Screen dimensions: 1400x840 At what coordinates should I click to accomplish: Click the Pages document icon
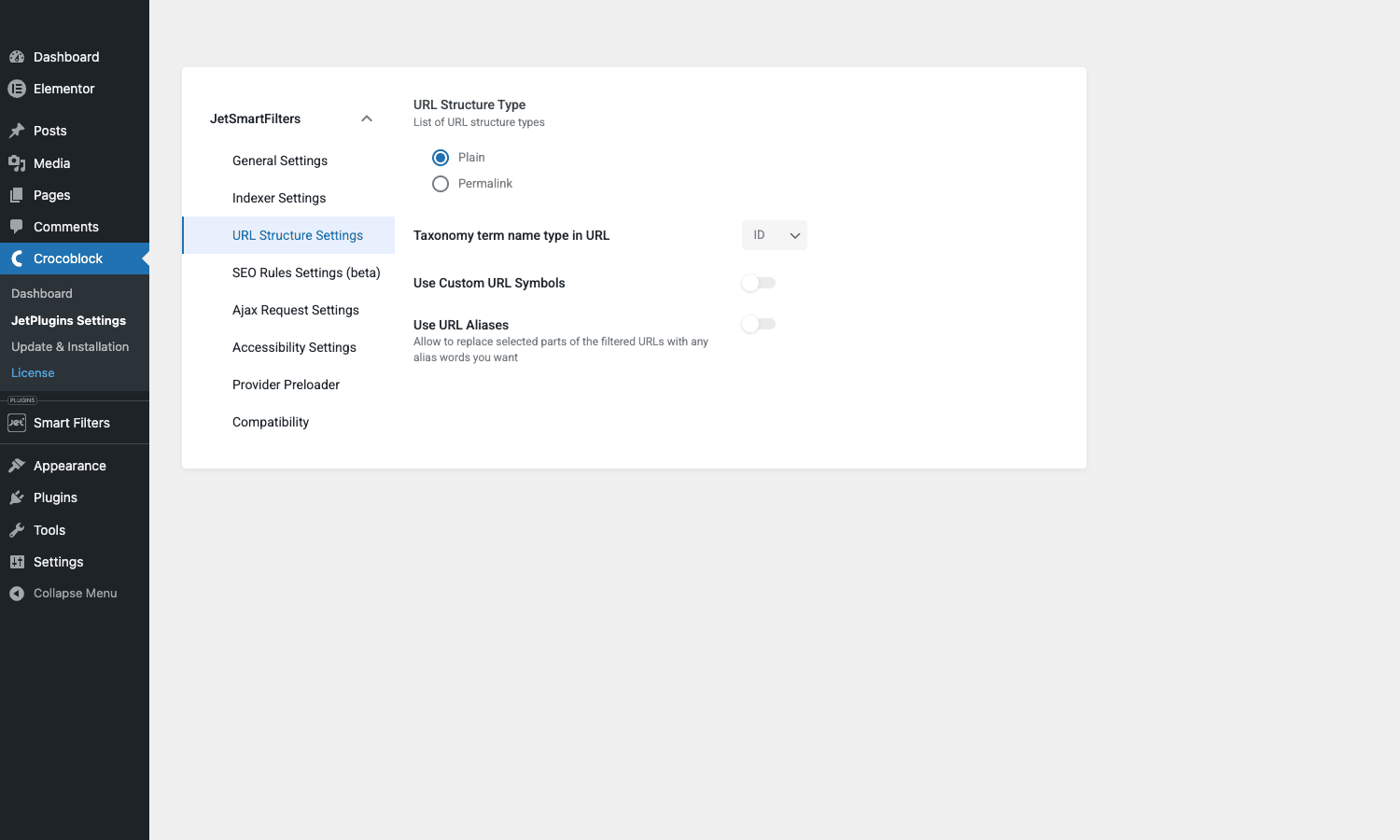coord(17,195)
